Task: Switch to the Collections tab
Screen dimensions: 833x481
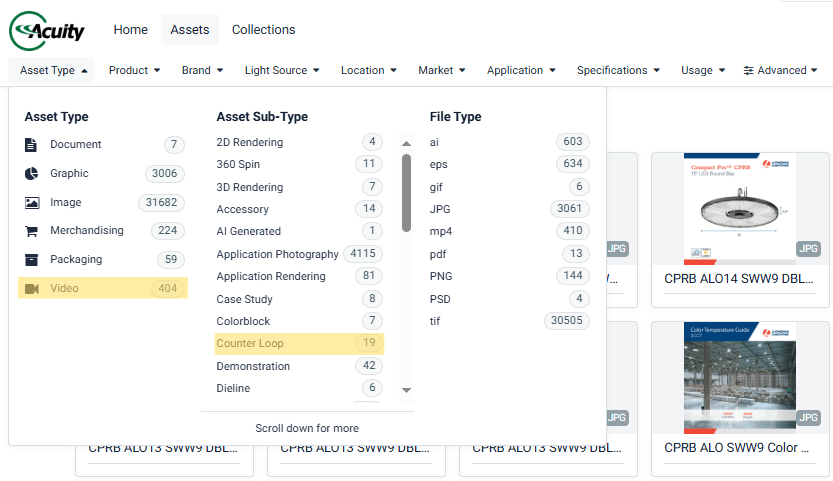Action: click(x=263, y=30)
